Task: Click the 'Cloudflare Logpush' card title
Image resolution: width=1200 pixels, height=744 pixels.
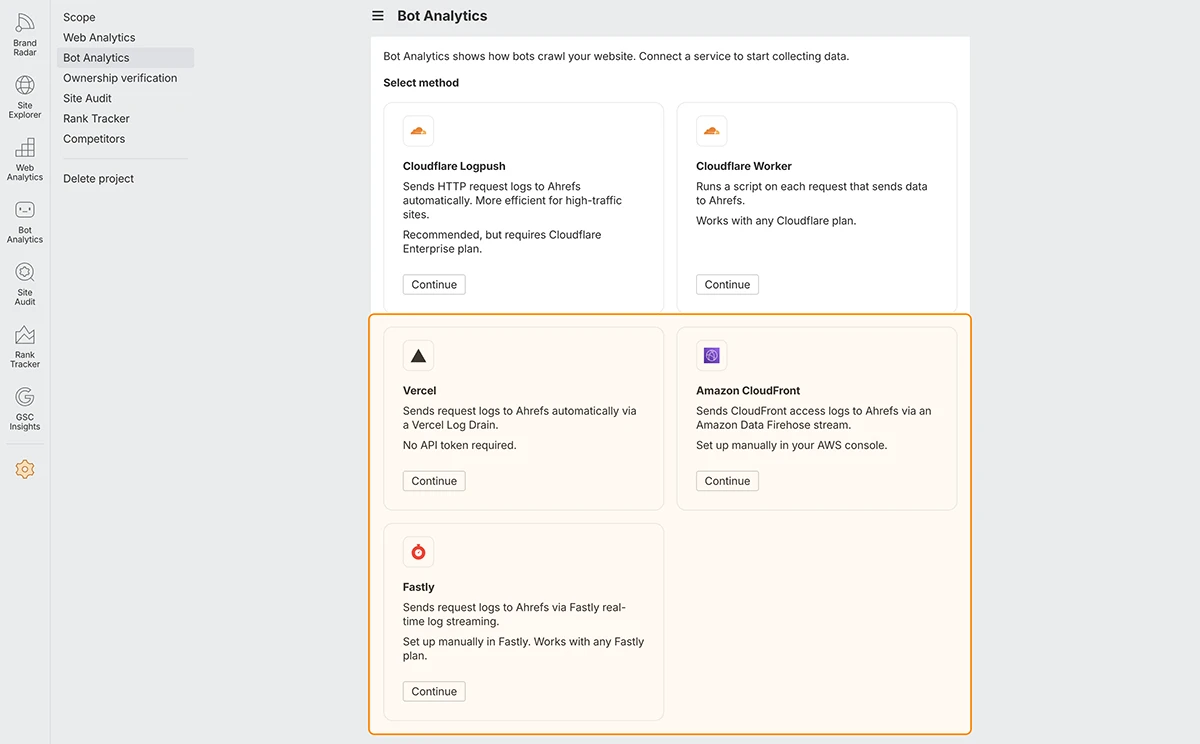Action: (x=454, y=166)
